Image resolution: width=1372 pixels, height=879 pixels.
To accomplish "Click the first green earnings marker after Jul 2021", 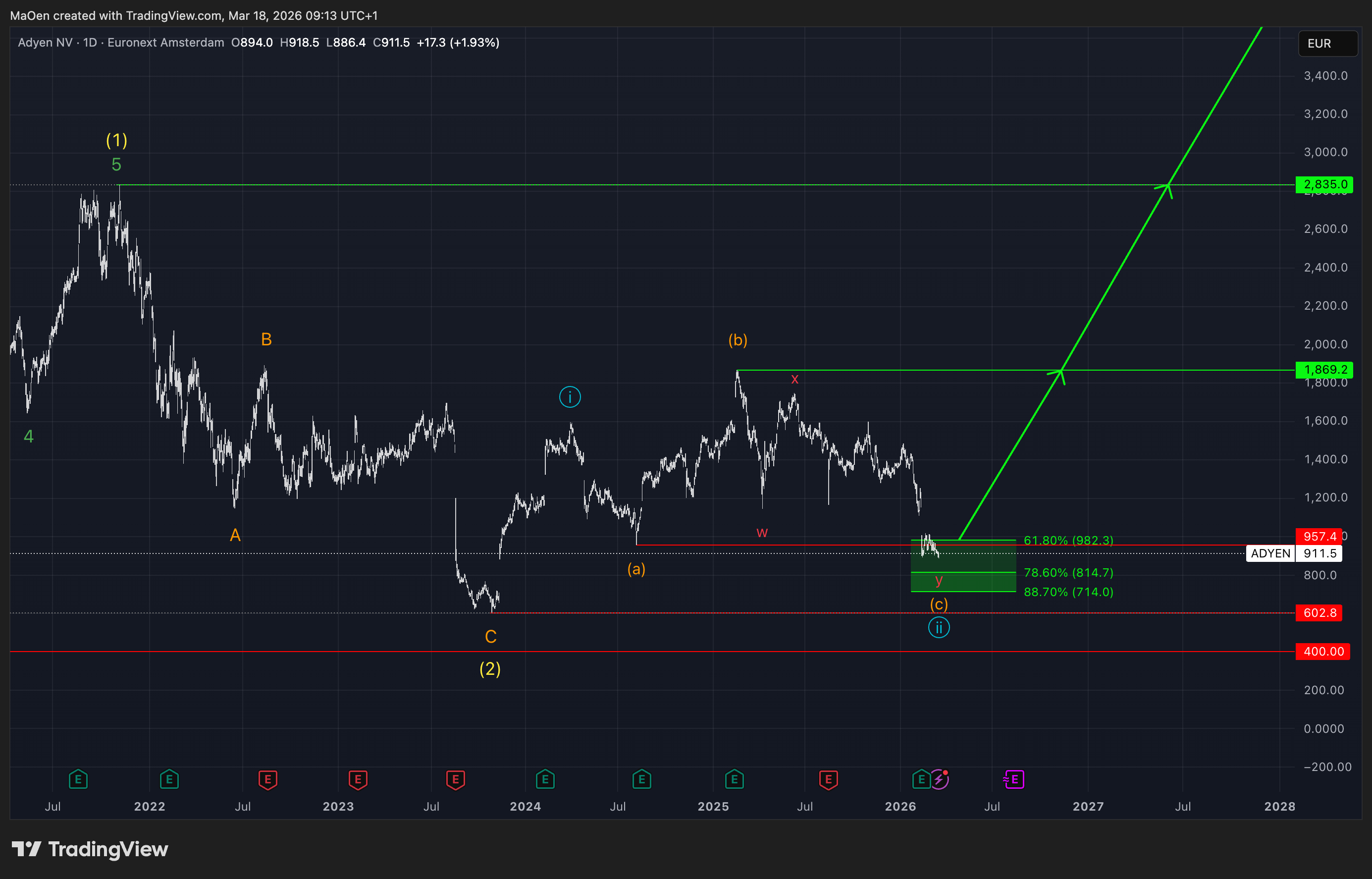I will (x=78, y=779).
